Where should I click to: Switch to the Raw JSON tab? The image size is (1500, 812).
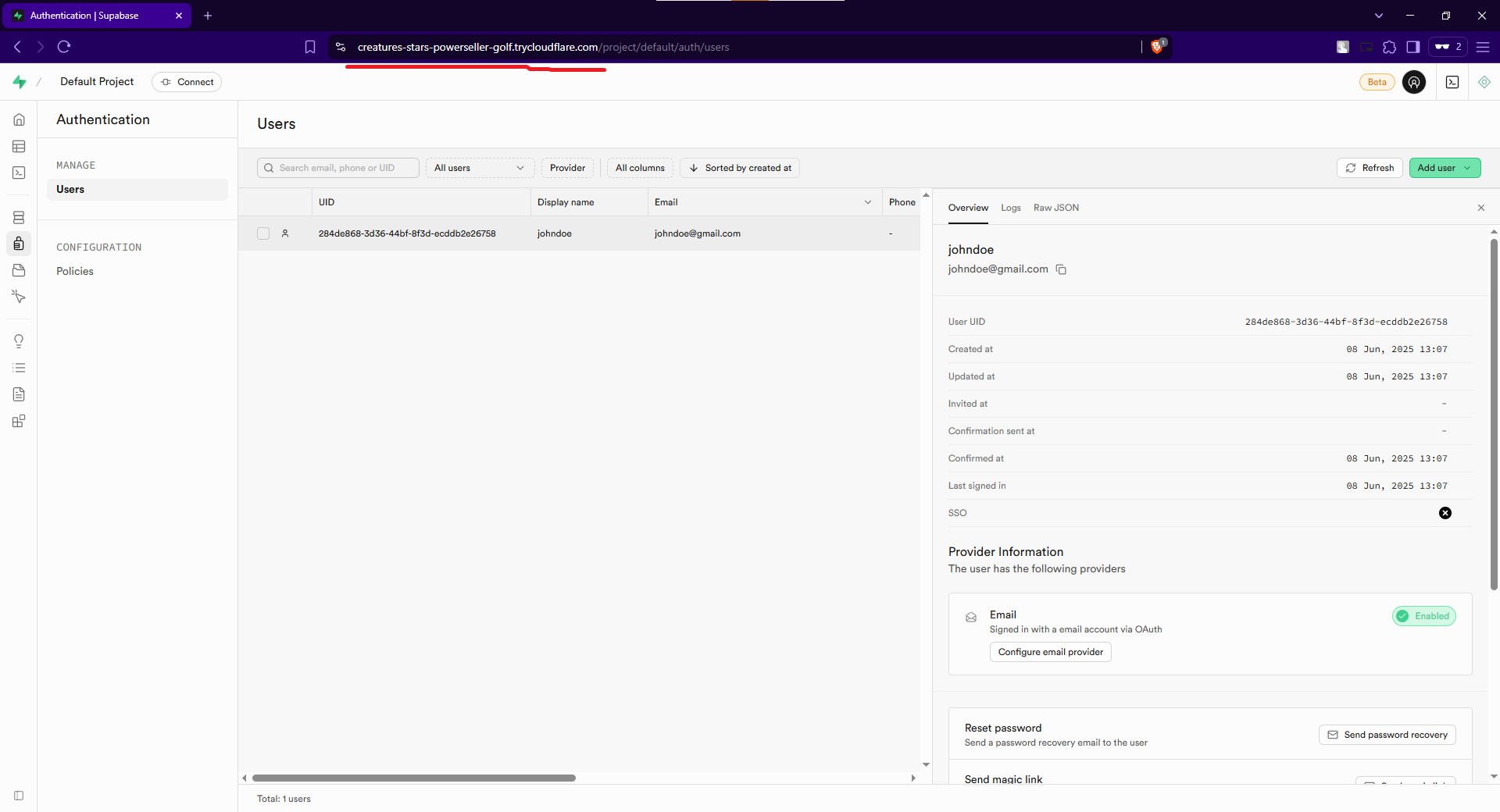tap(1056, 208)
